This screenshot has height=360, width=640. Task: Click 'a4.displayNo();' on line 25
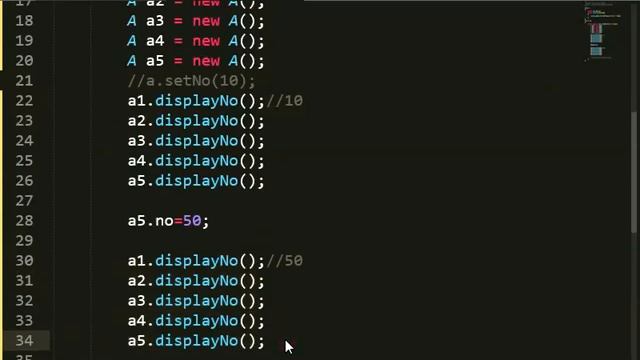click(x=196, y=160)
